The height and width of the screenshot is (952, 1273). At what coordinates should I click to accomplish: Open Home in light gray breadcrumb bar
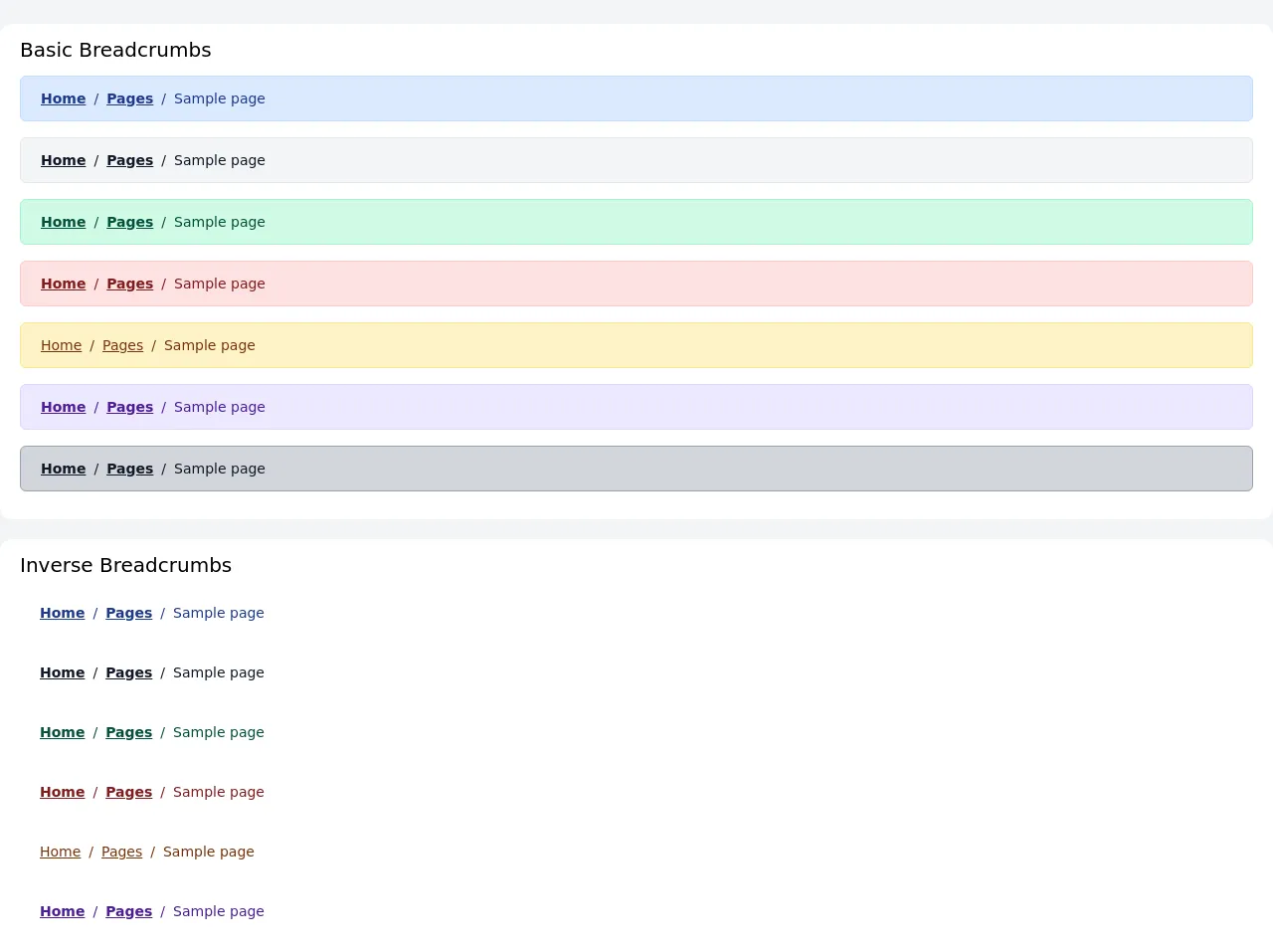tap(63, 160)
